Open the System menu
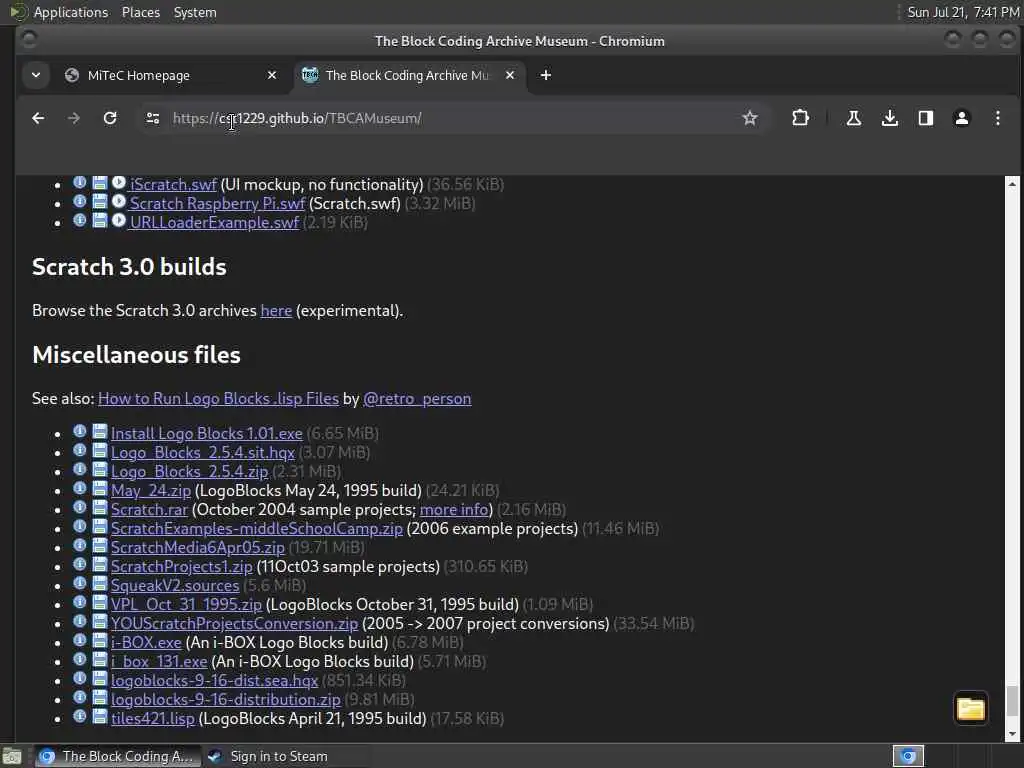Screen dimensions: 1024x768 click(195, 12)
